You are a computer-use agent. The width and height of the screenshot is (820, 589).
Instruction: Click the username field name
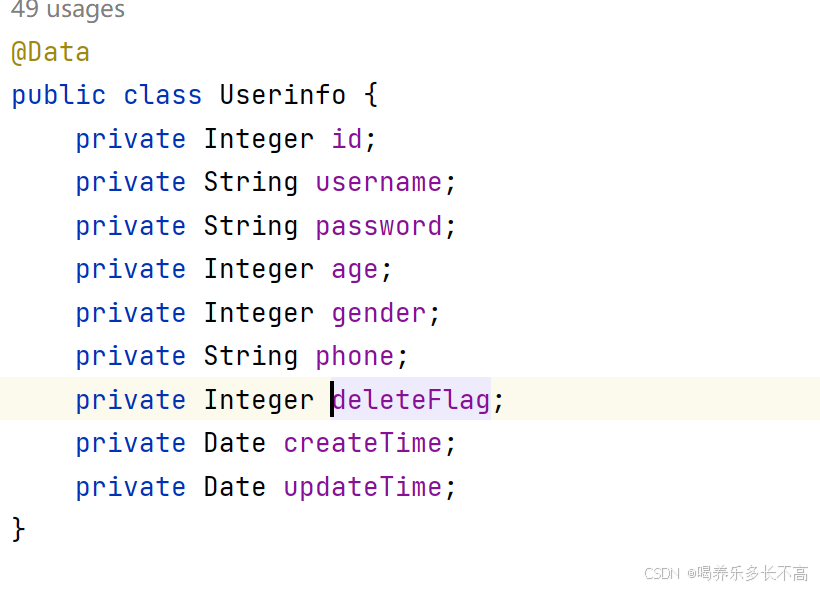click(379, 183)
